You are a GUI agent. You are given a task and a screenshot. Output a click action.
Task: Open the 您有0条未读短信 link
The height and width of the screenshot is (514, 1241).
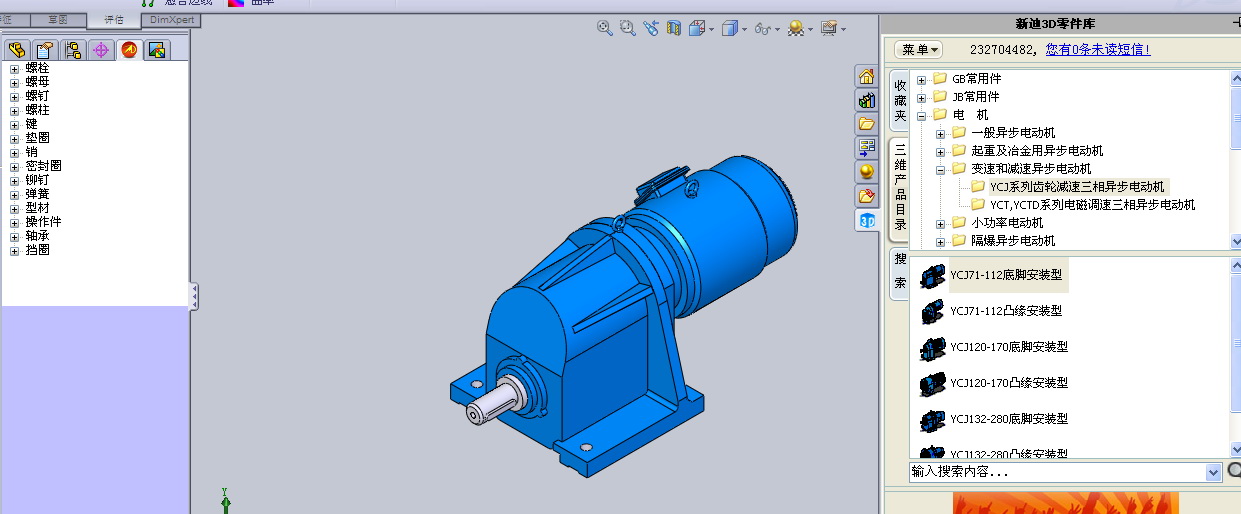1098,49
